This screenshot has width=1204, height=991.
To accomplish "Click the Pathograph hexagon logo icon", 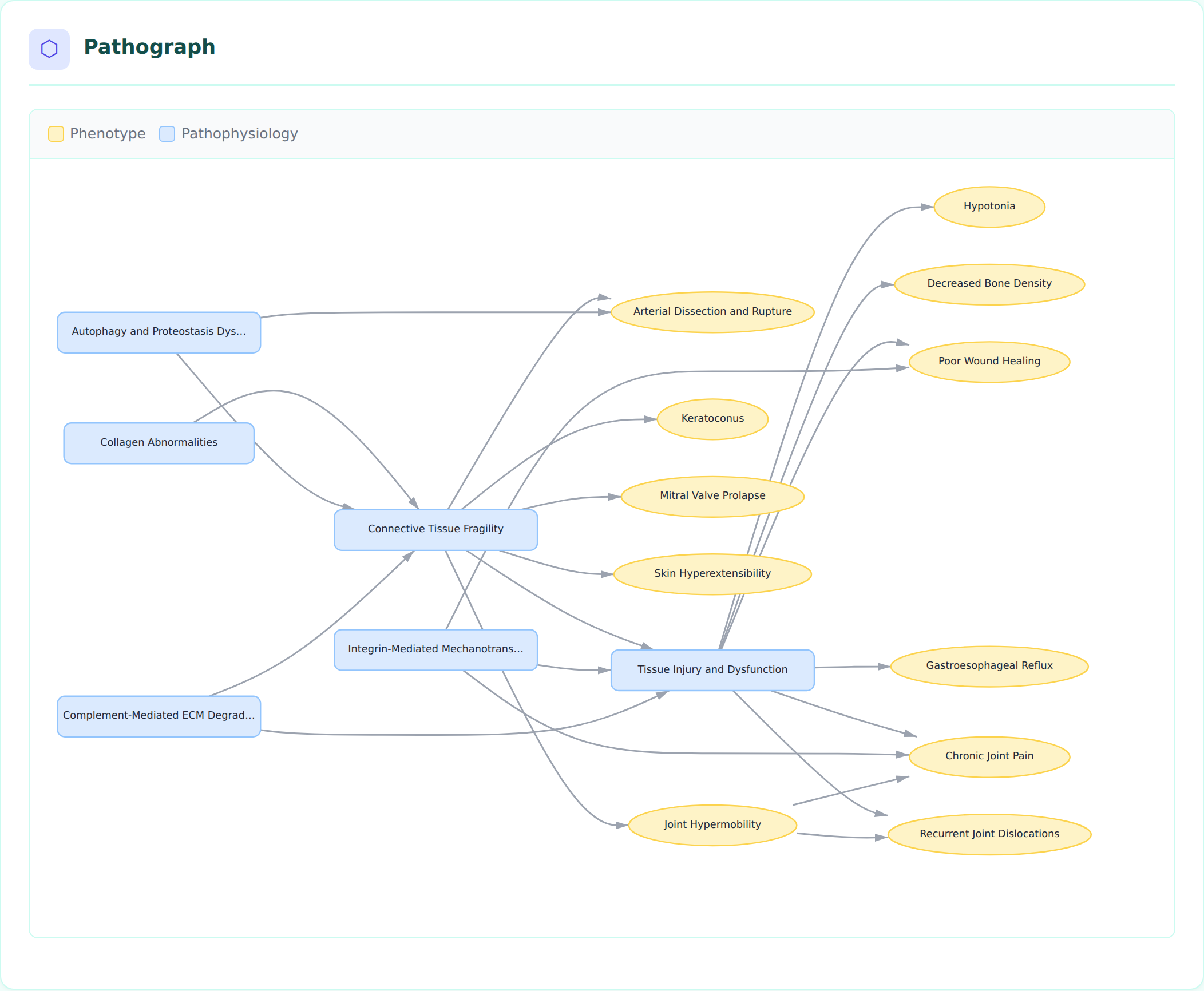I will coord(49,49).
